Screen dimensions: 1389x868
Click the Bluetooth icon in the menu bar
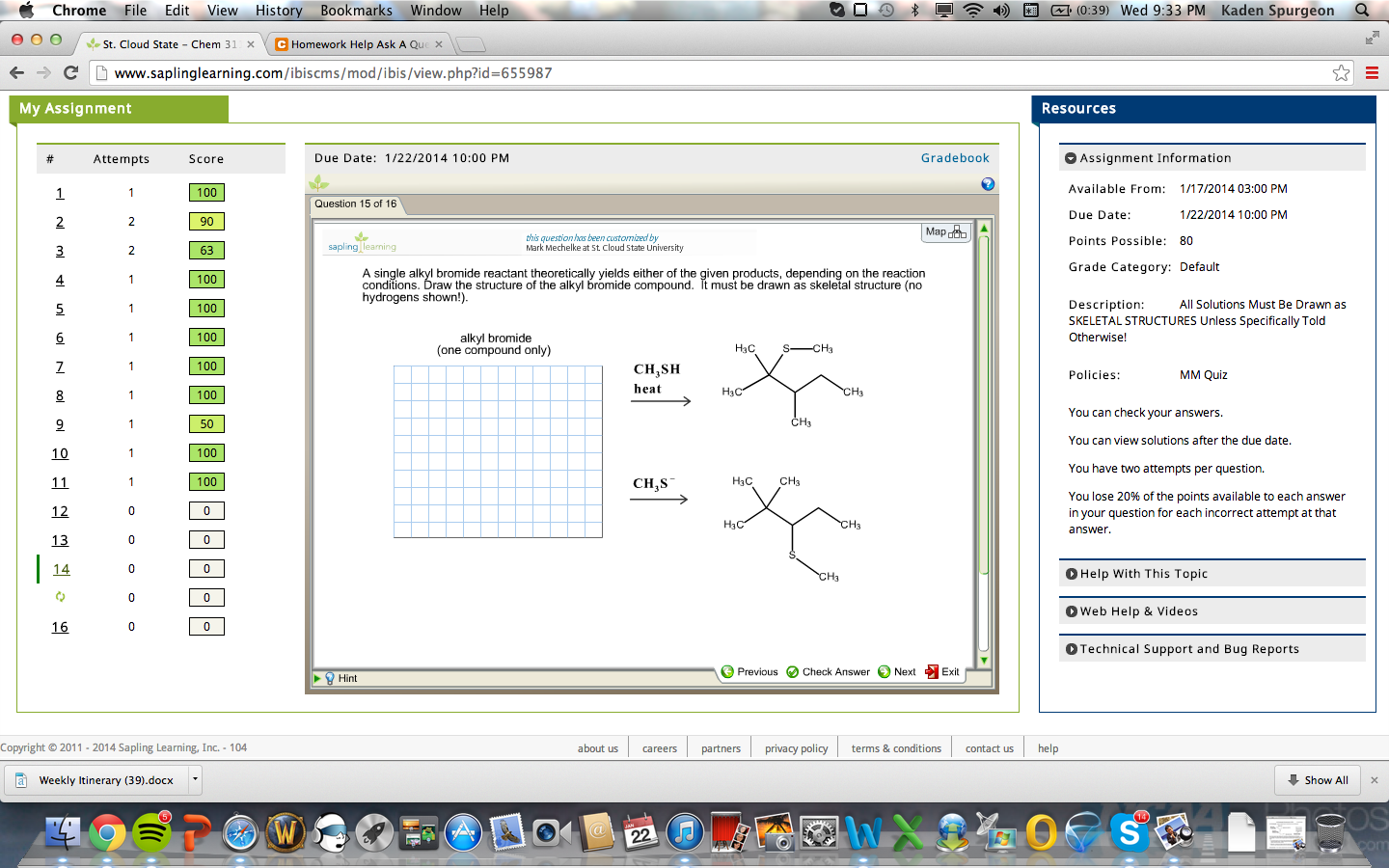point(914,11)
